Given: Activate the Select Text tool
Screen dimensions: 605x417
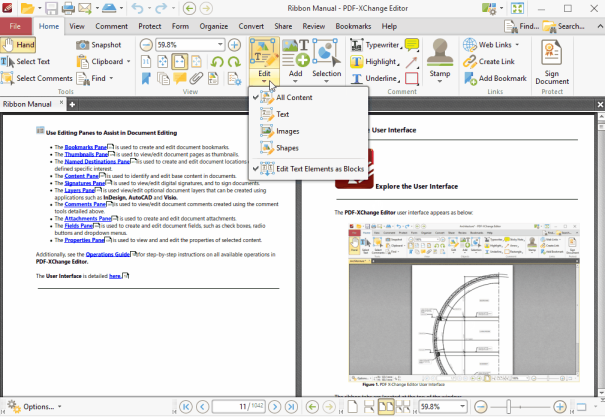Looking at the screenshot, I should [x=25, y=61].
